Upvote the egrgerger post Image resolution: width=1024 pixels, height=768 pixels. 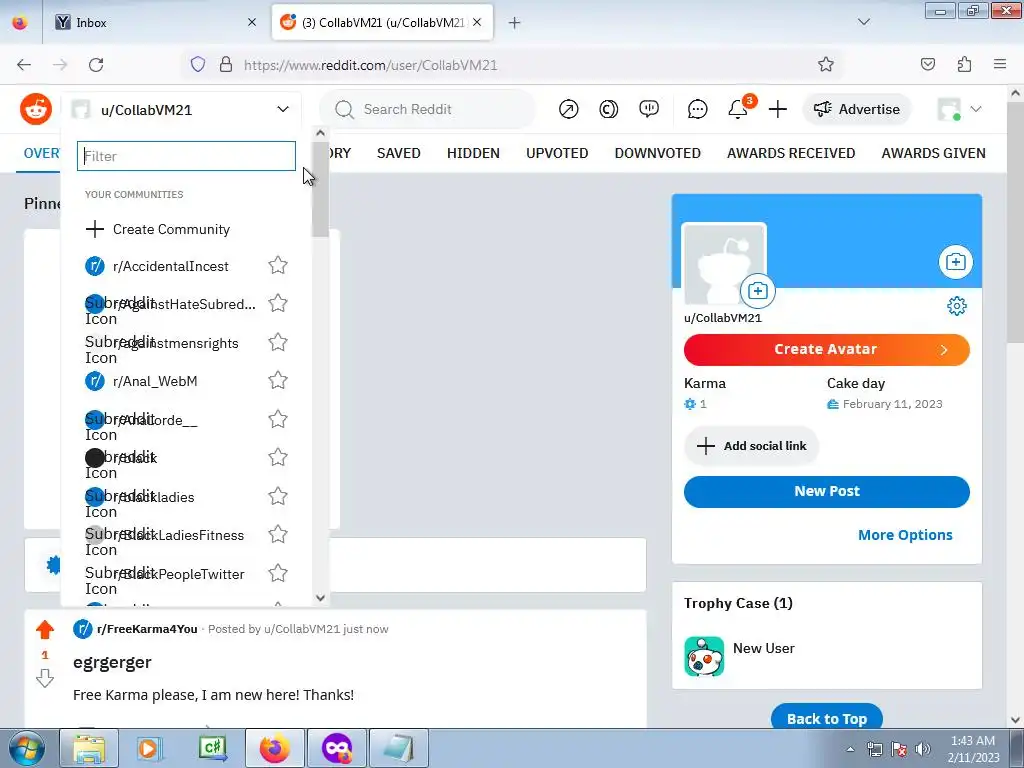pos(44,630)
